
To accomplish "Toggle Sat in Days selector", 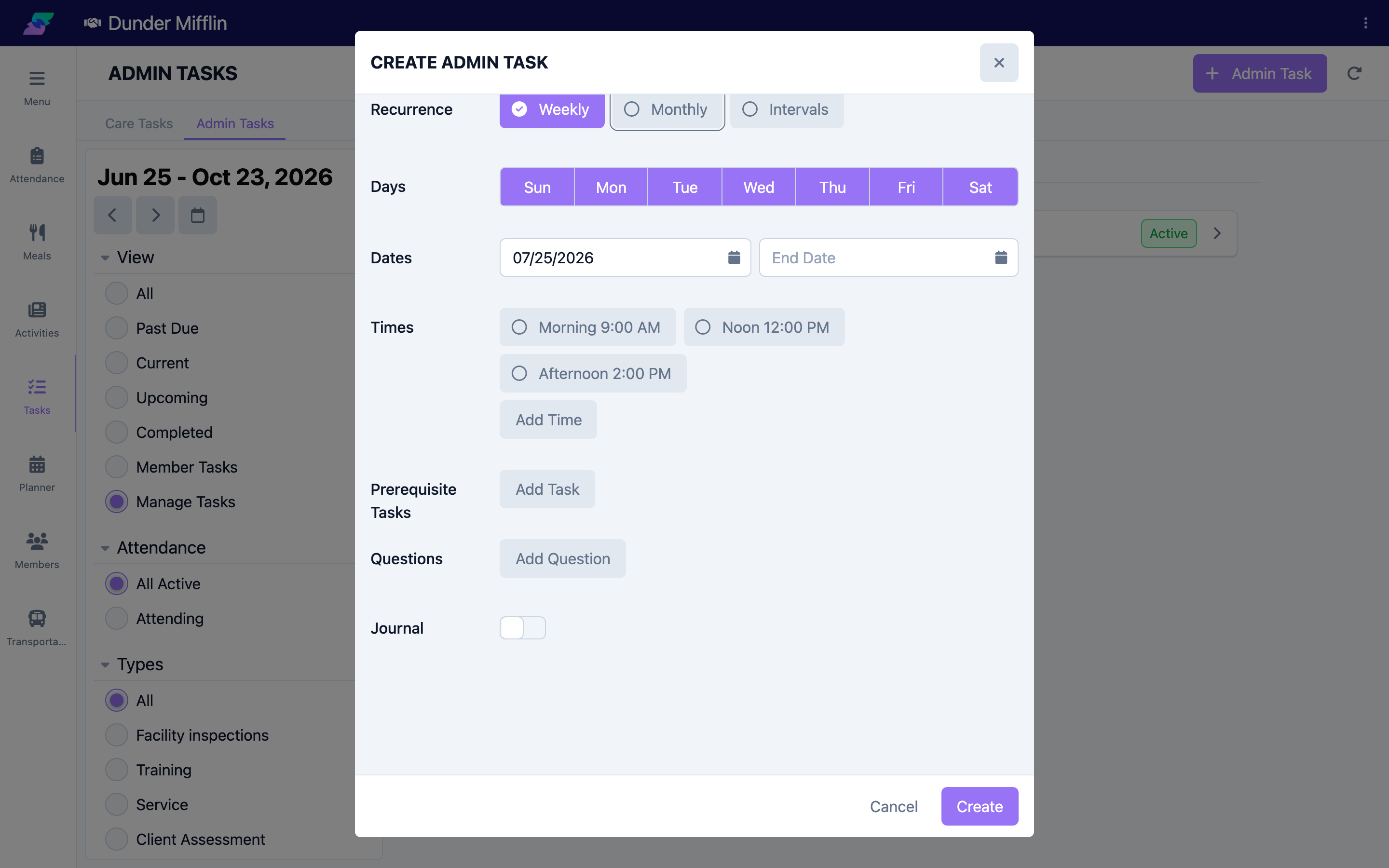I will (x=980, y=187).
